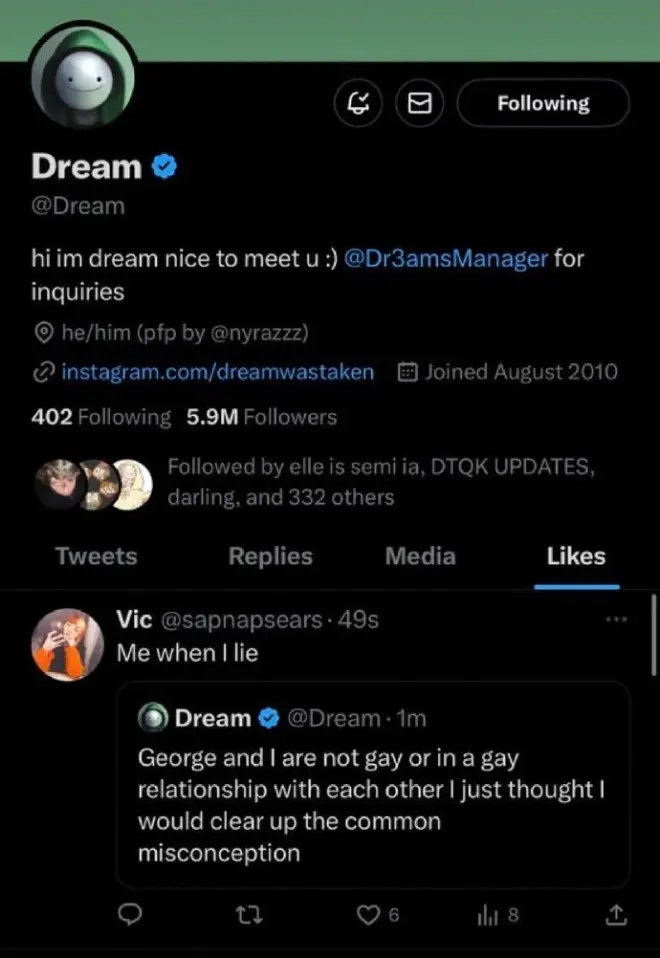This screenshot has height=958, width=660.
Task: Switch to the Replies tab
Action: pos(270,556)
